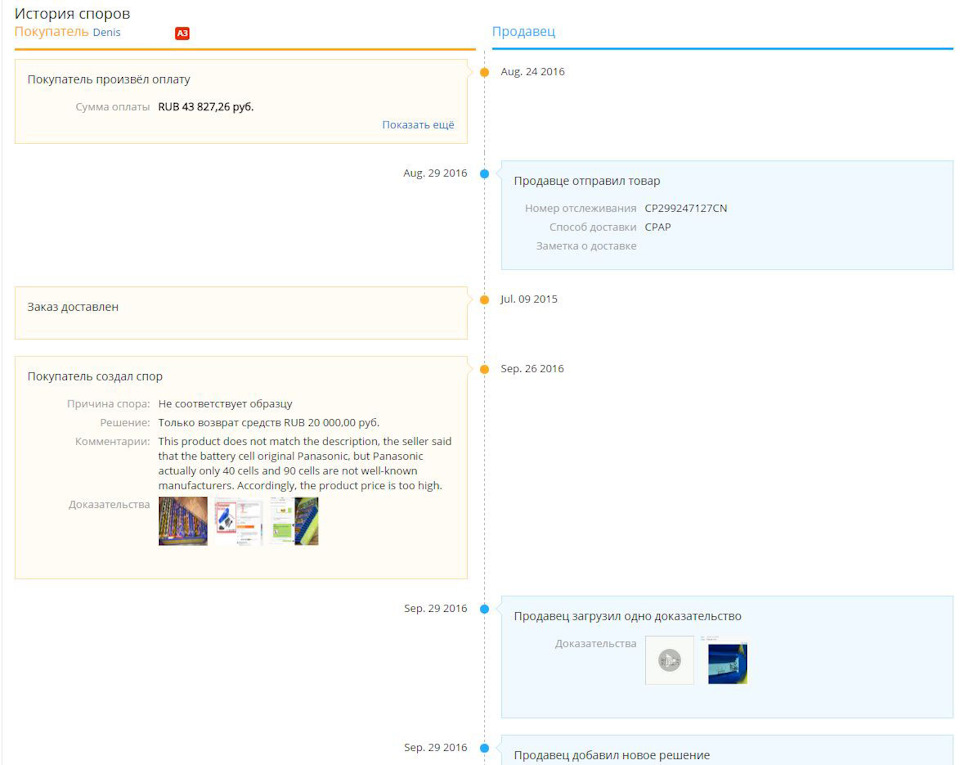
Task: Click the red A3 badge next to Denis
Action: pos(182,33)
